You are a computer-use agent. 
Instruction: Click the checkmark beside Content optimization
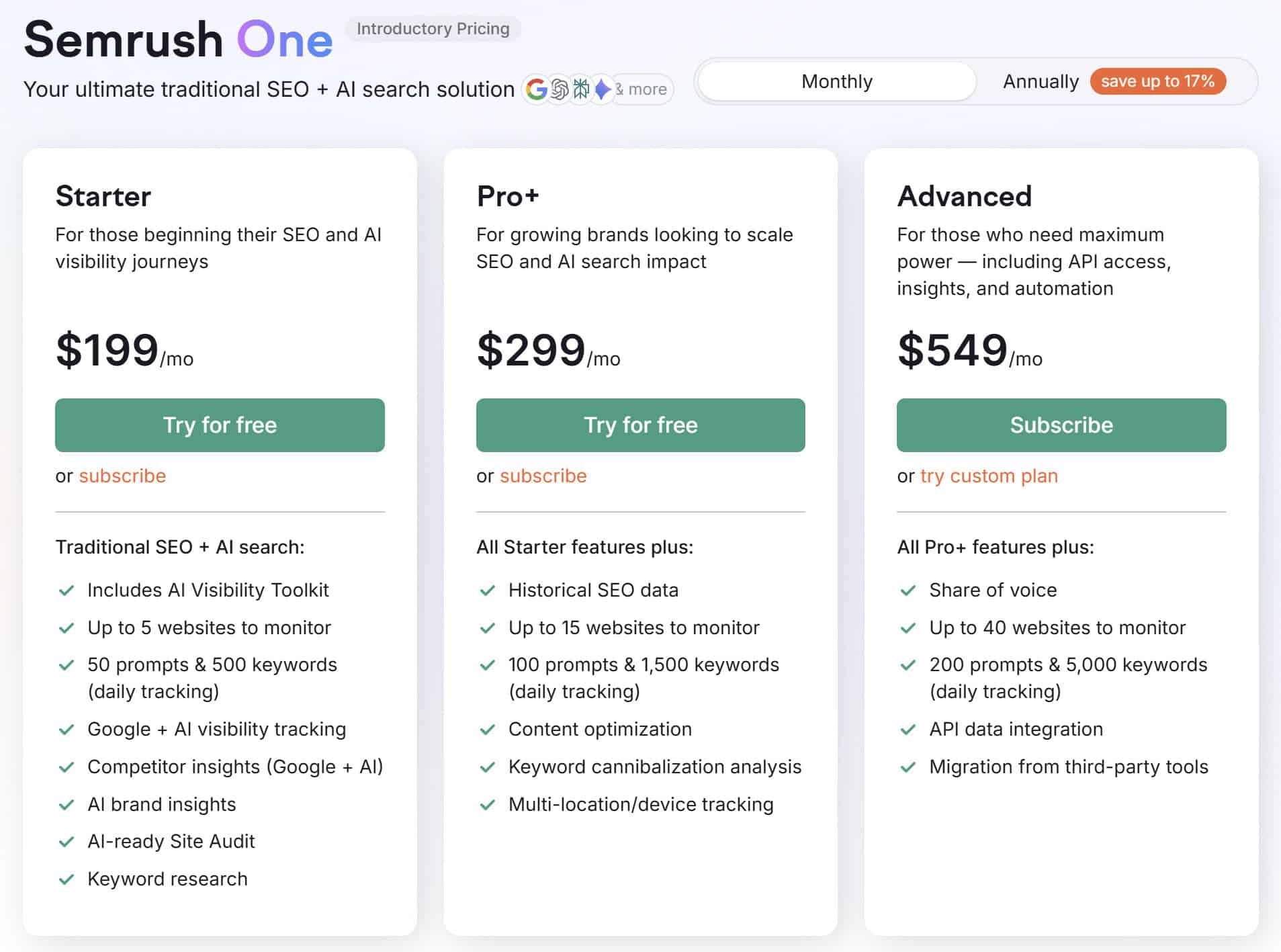coord(488,729)
